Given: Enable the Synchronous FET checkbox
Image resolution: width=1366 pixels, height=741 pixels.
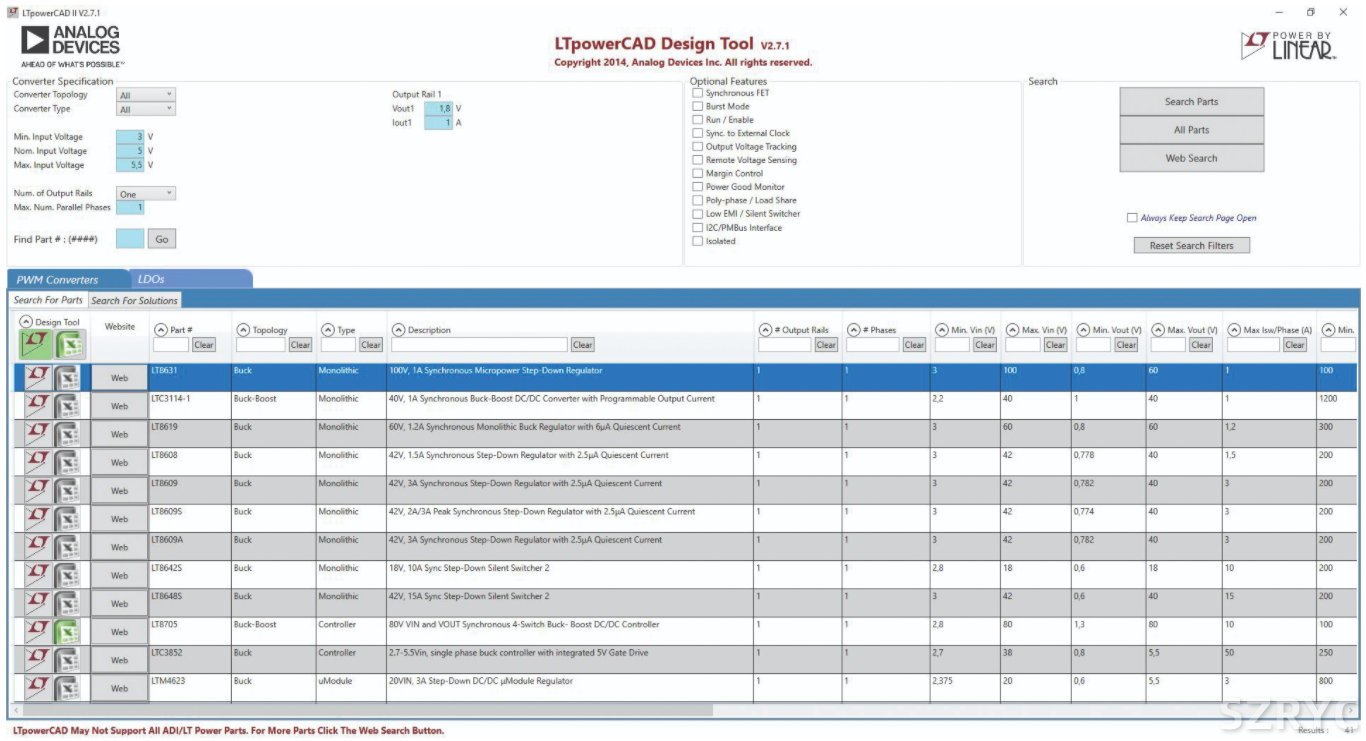Looking at the screenshot, I should point(698,93).
